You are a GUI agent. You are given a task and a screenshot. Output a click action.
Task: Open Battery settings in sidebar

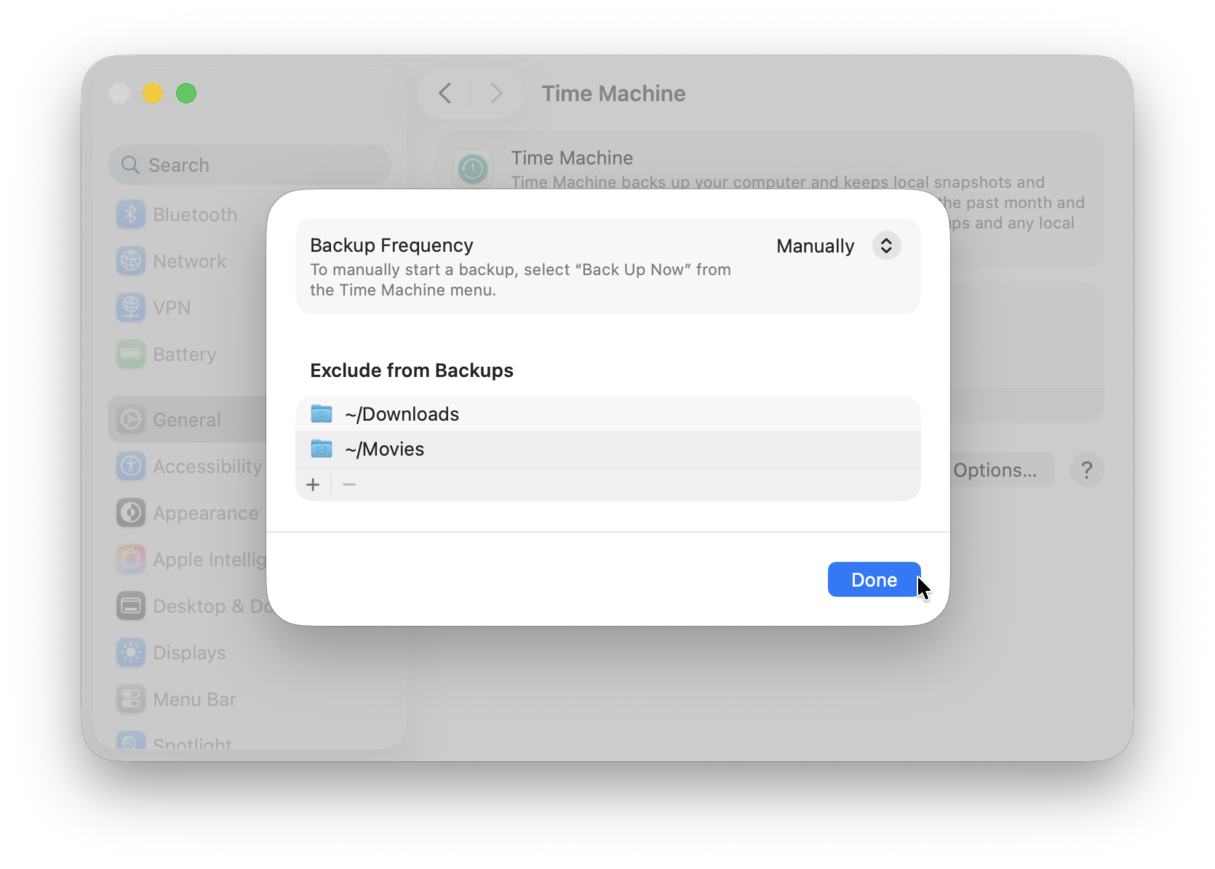click(x=184, y=354)
